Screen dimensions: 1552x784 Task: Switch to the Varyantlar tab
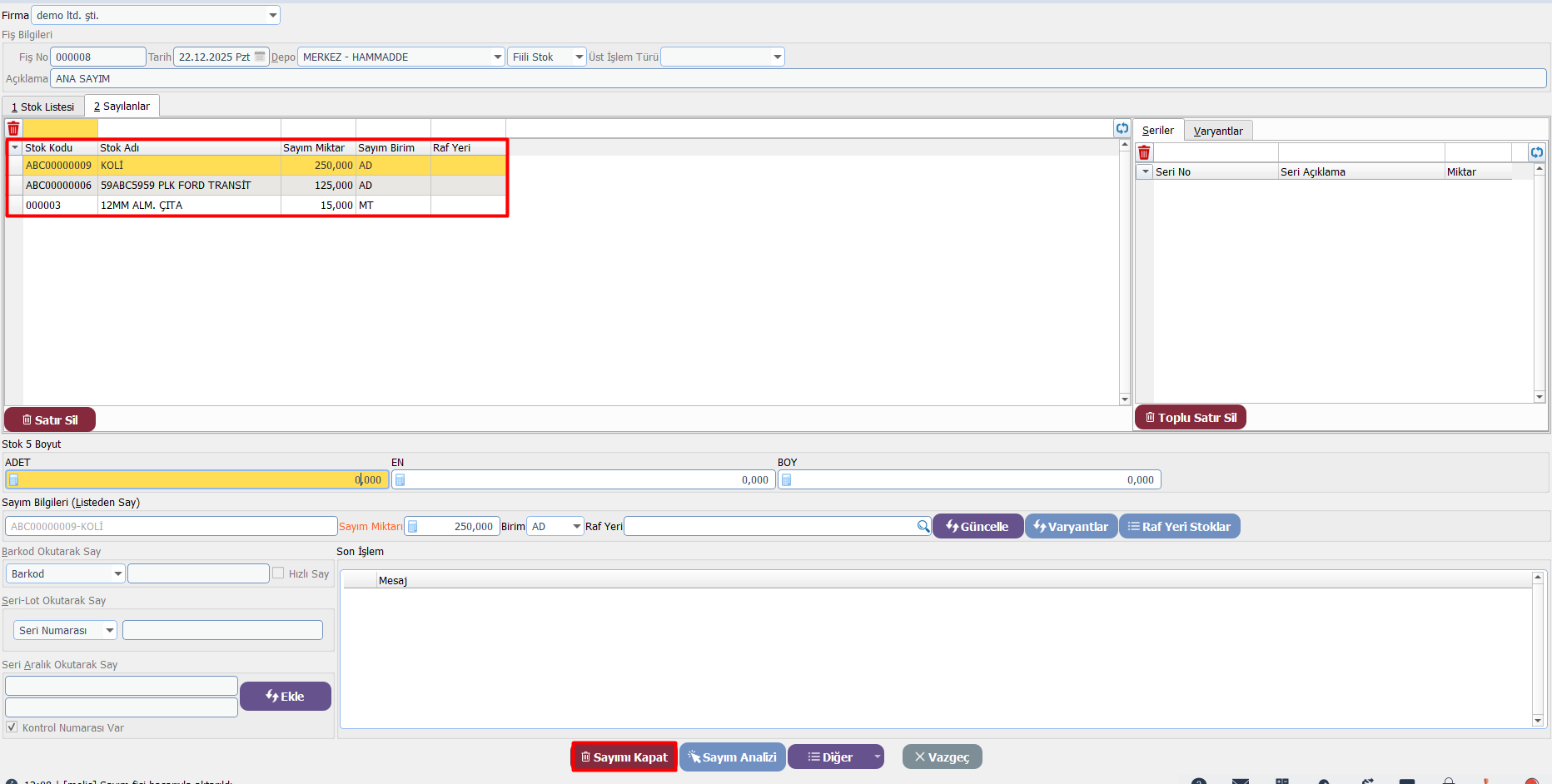click(1217, 131)
